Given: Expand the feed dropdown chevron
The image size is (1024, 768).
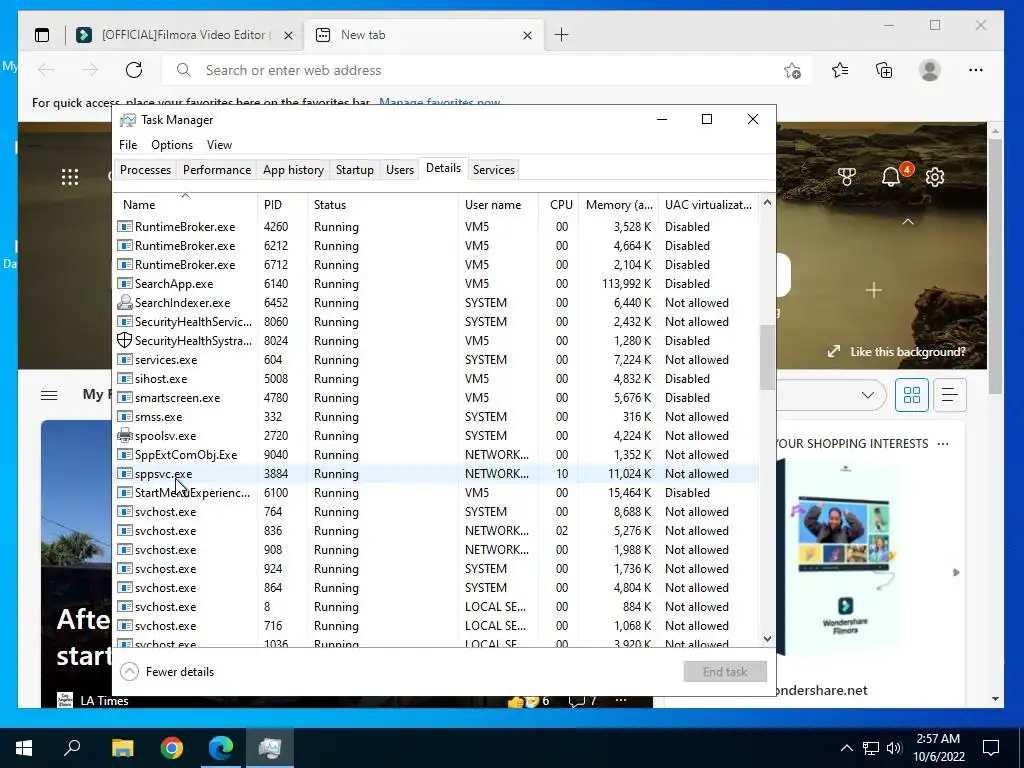Looking at the screenshot, I should tap(868, 395).
